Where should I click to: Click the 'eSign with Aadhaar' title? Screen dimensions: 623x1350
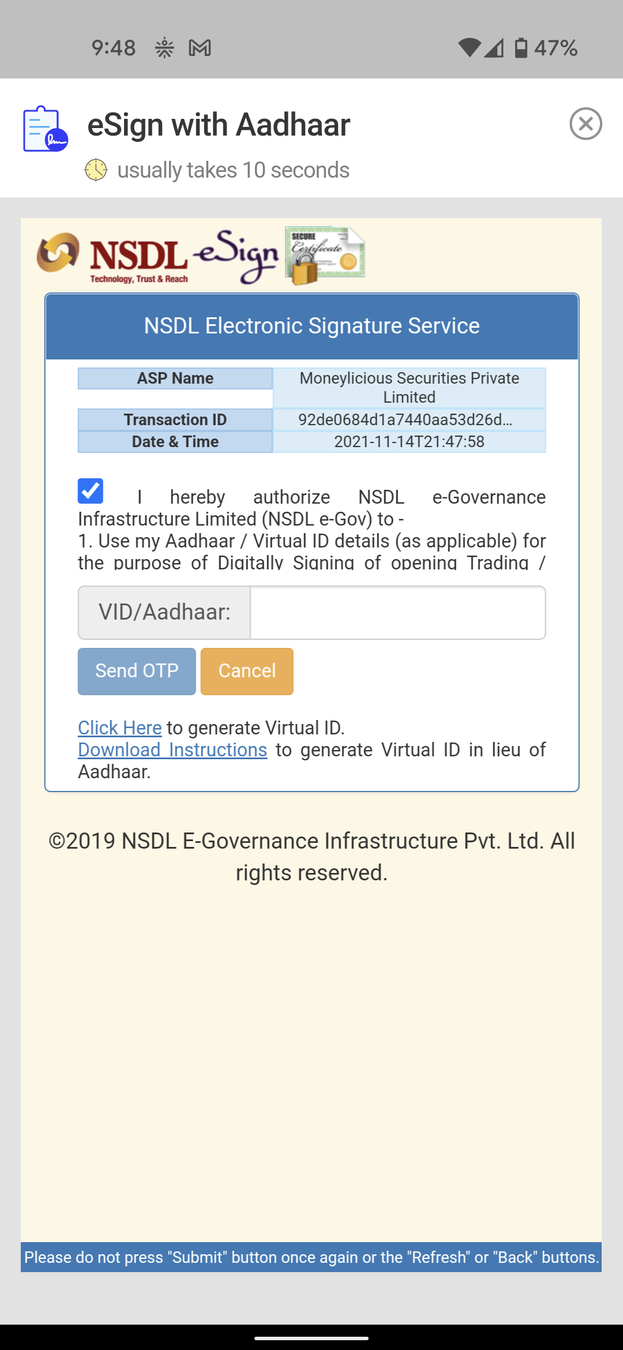point(219,125)
